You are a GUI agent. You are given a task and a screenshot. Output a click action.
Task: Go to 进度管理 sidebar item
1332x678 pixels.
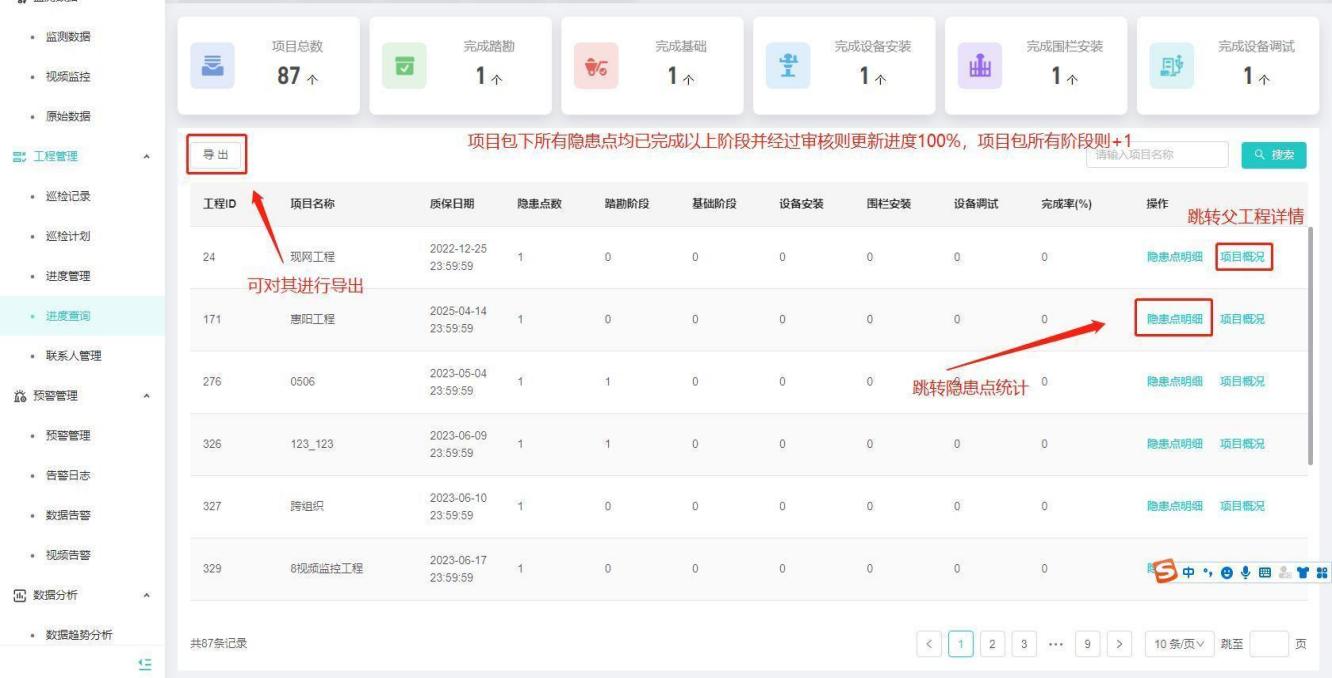point(64,276)
